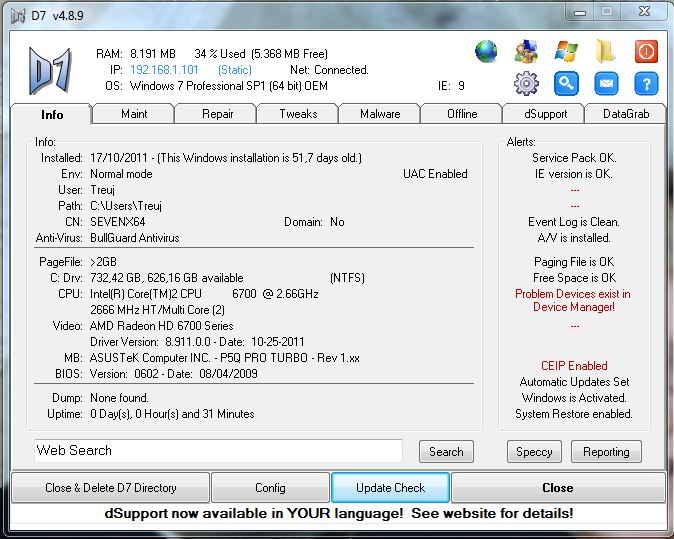Image resolution: width=674 pixels, height=539 pixels.
Task: Click the blue envelope mail icon
Action: [606, 83]
